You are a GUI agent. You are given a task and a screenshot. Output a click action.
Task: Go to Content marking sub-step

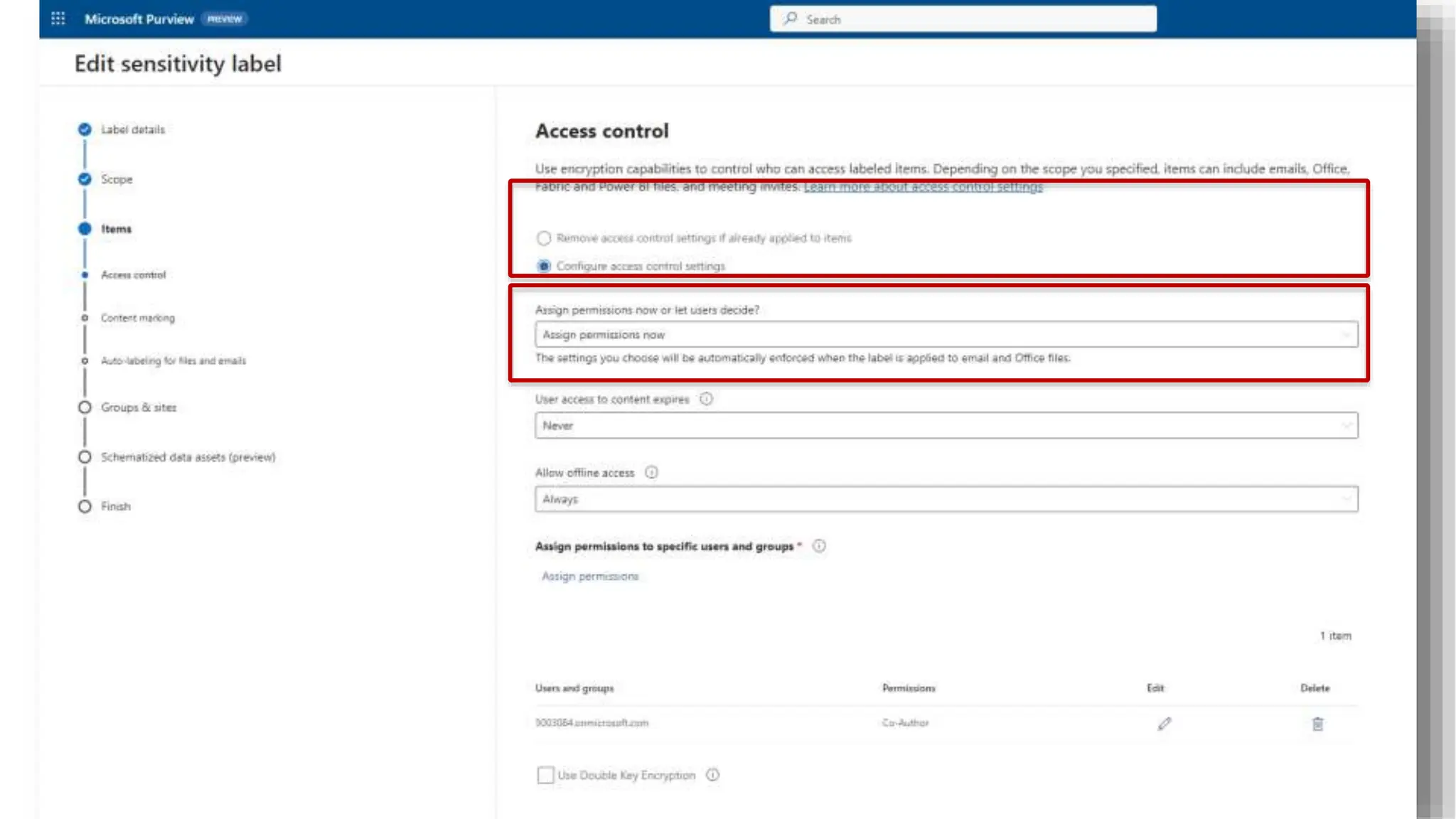(137, 318)
